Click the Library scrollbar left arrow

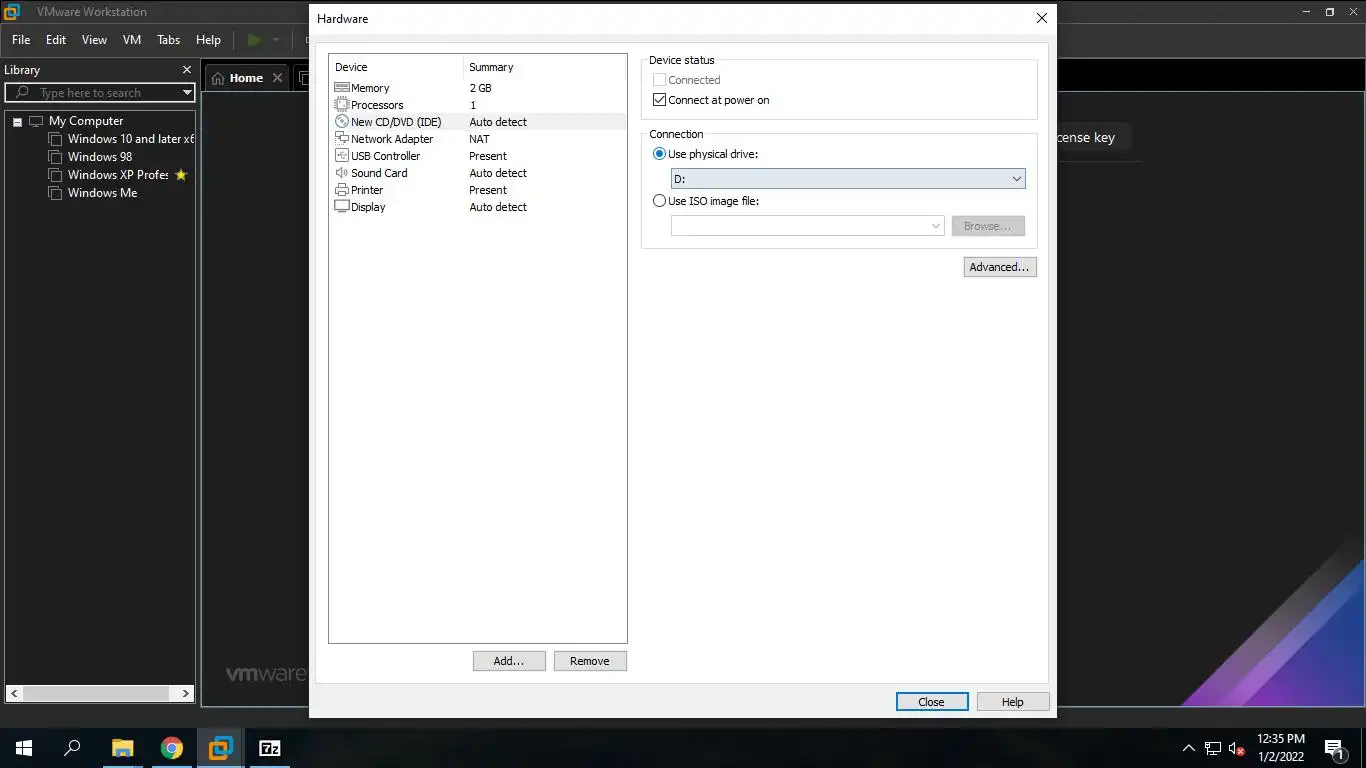click(x=14, y=693)
